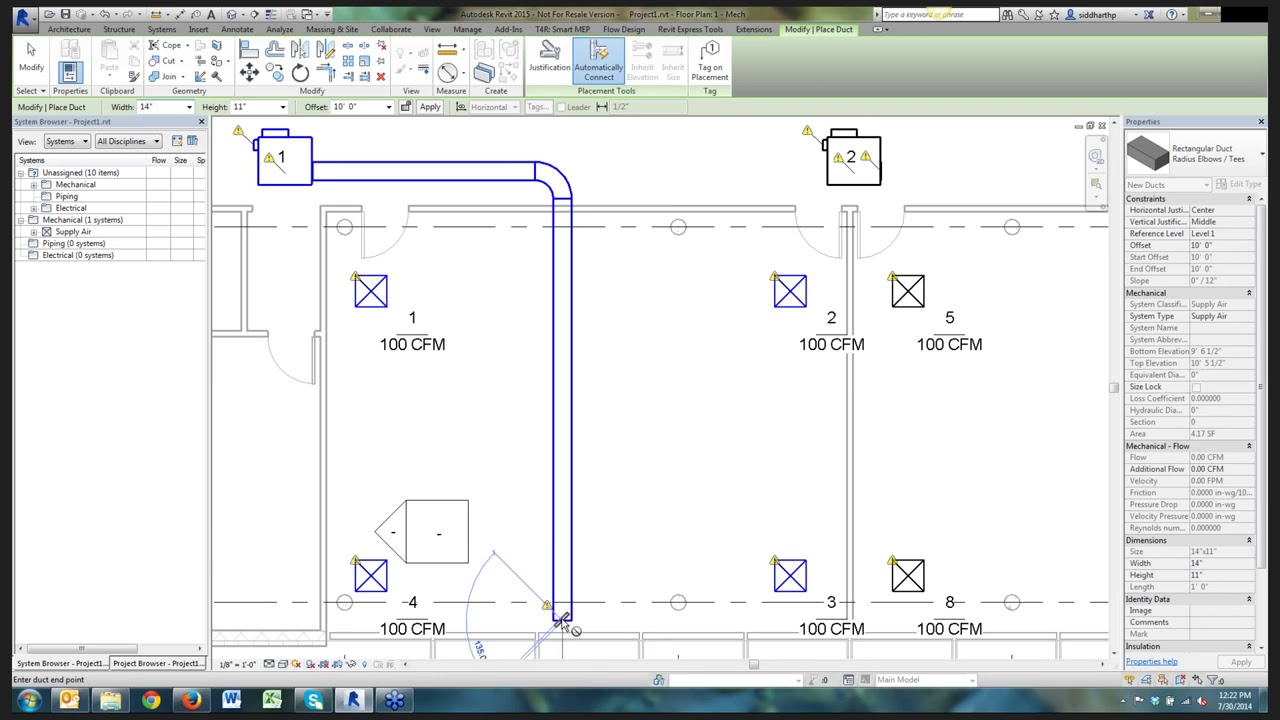Click the Width value field in Properties

pyautogui.click(x=1222, y=564)
